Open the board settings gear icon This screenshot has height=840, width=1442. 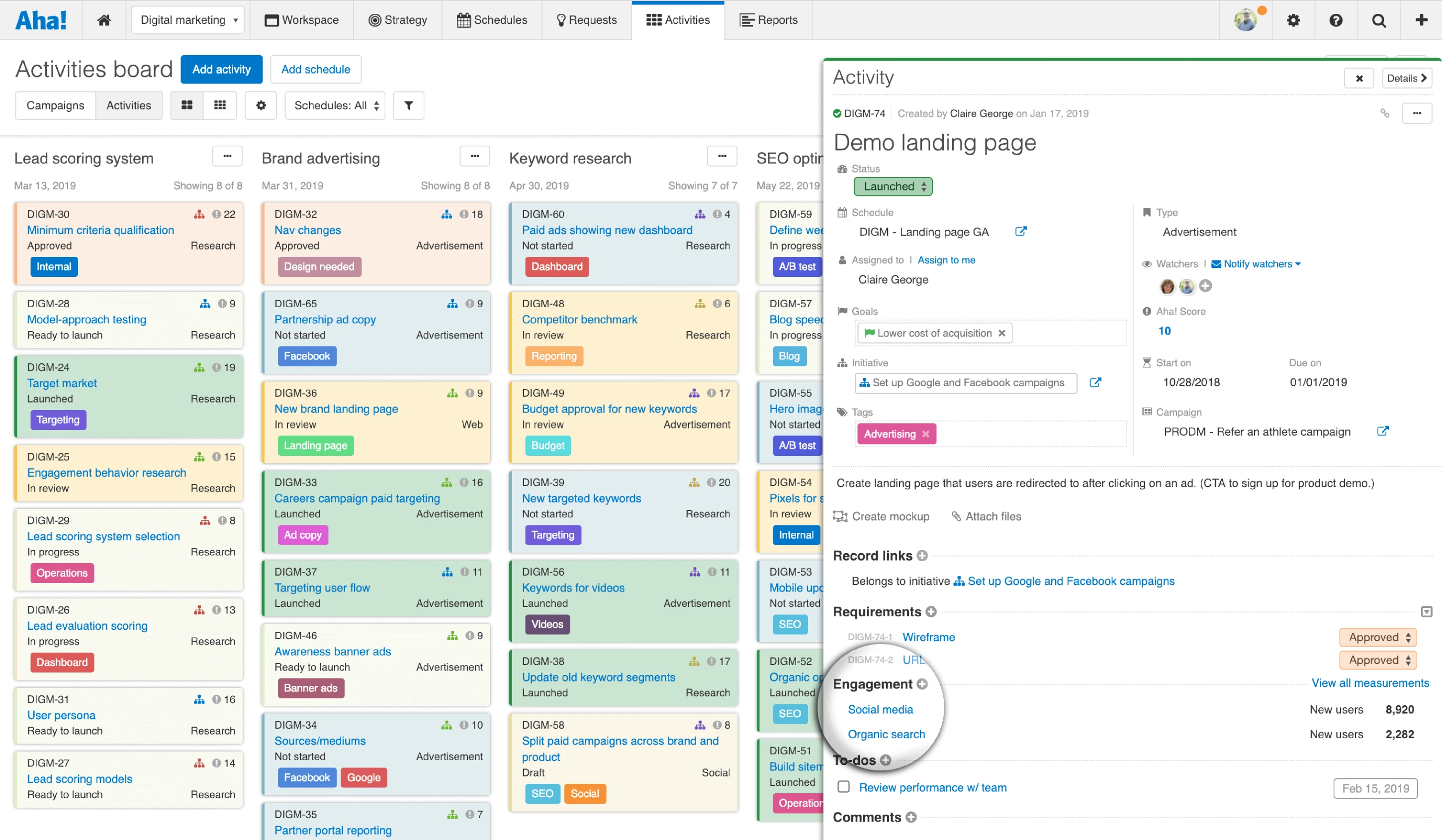261,105
